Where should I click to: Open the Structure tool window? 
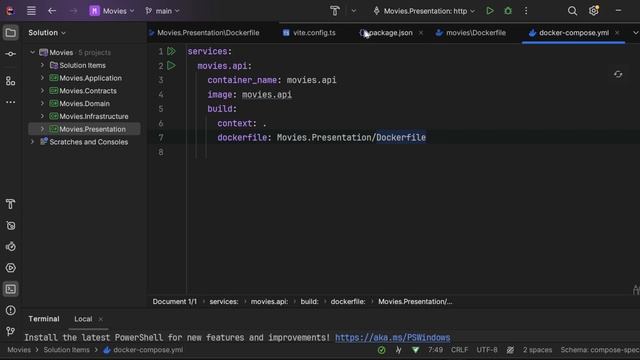[11, 81]
